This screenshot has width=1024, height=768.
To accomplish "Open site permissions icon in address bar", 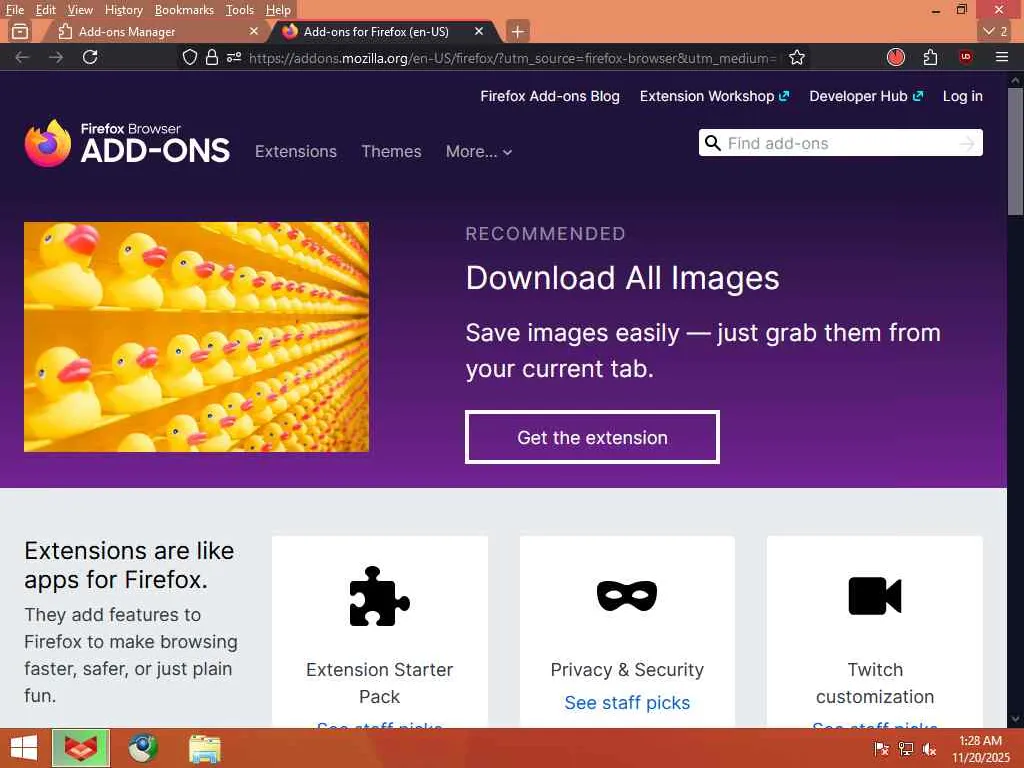I will [x=234, y=57].
